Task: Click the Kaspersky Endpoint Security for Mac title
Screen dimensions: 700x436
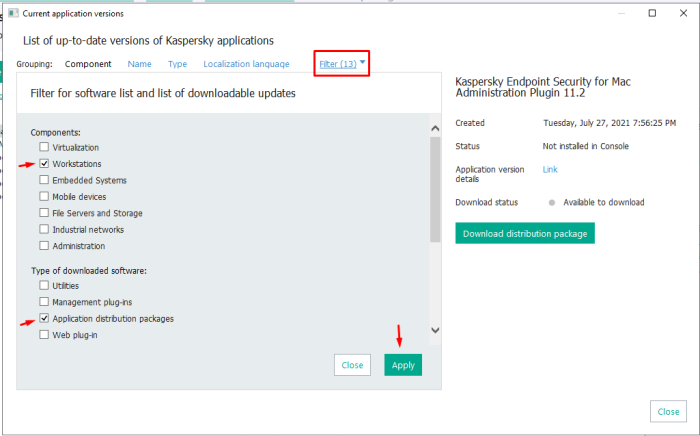Action: [543, 87]
